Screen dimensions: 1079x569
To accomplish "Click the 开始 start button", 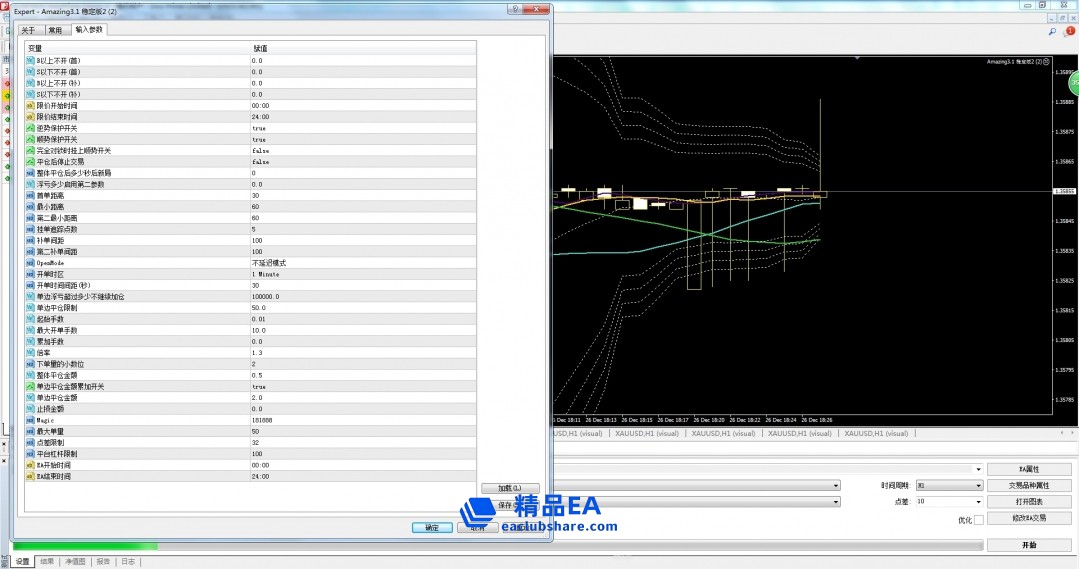I will pyautogui.click(x=1029, y=545).
